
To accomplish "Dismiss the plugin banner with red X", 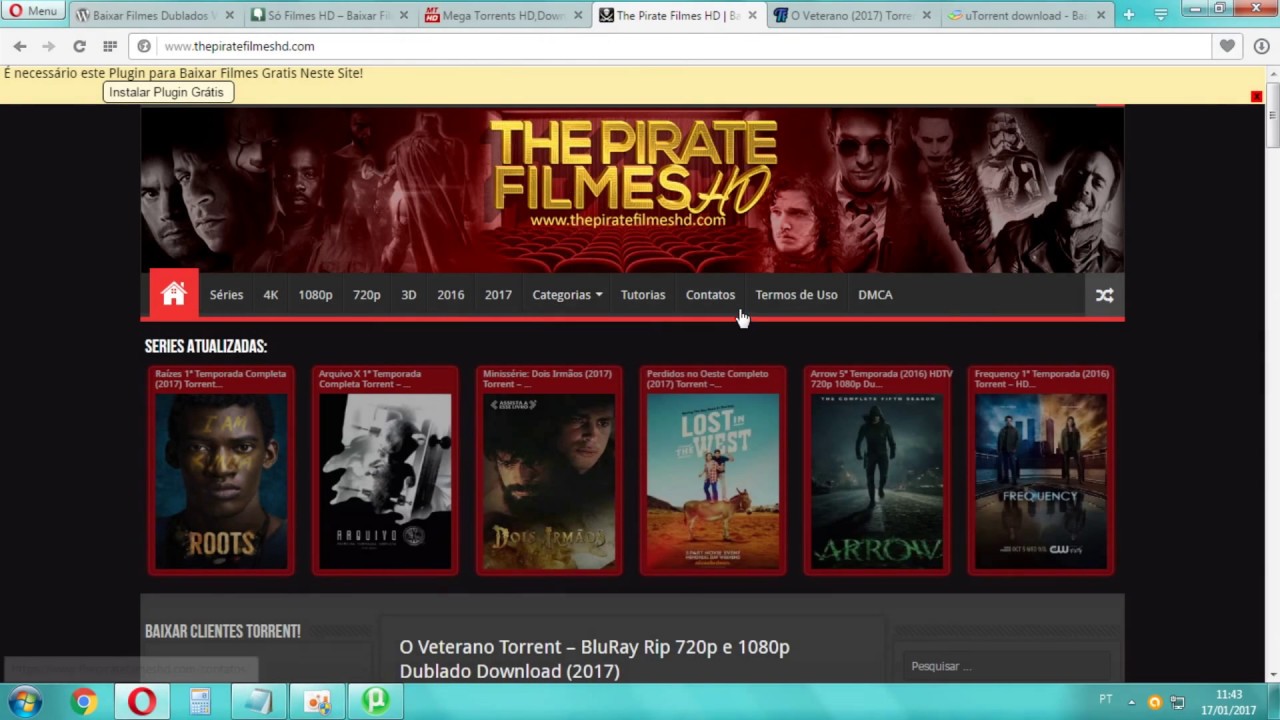I will pyautogui.click(x=1256, y=96).
